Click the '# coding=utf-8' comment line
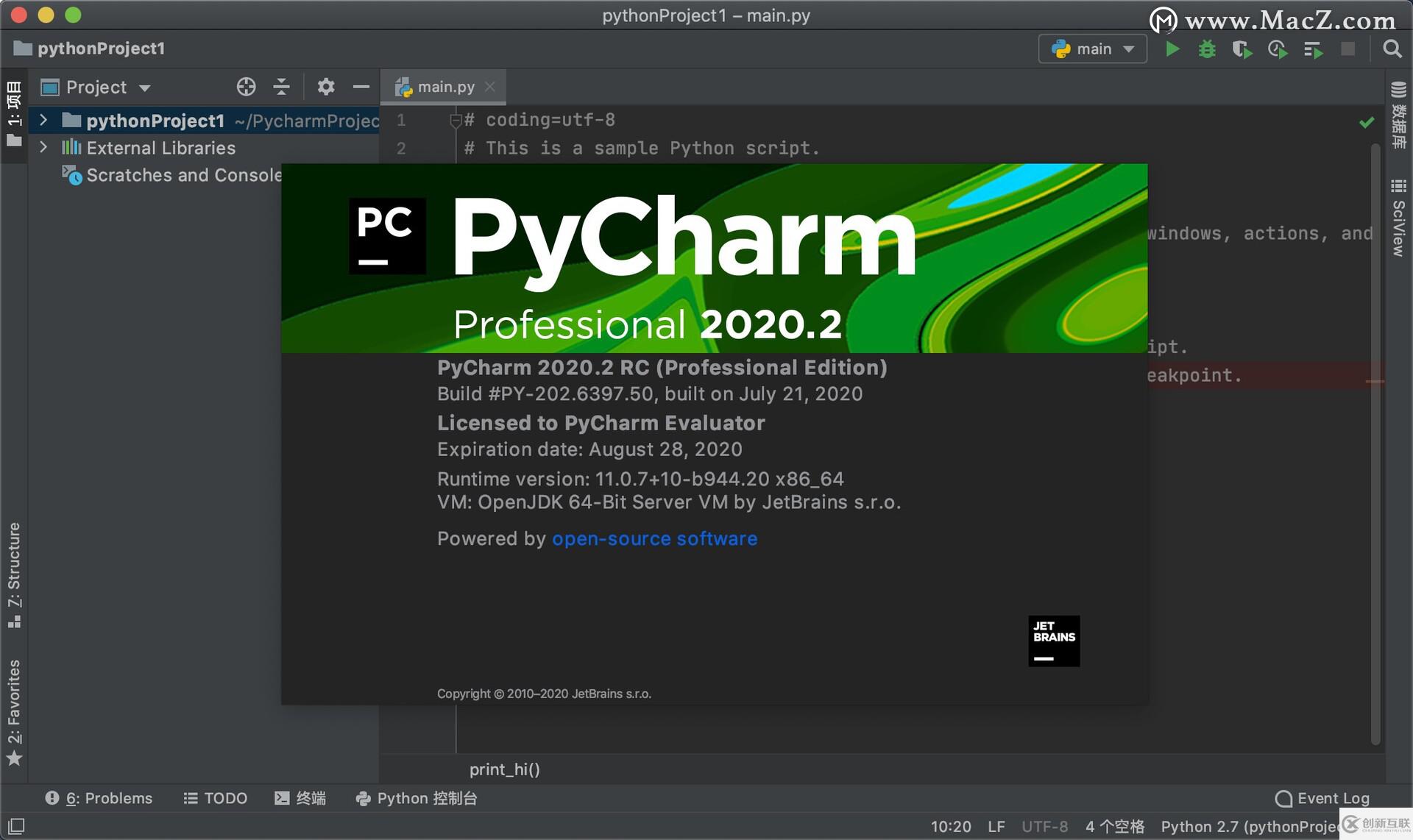 539,120
